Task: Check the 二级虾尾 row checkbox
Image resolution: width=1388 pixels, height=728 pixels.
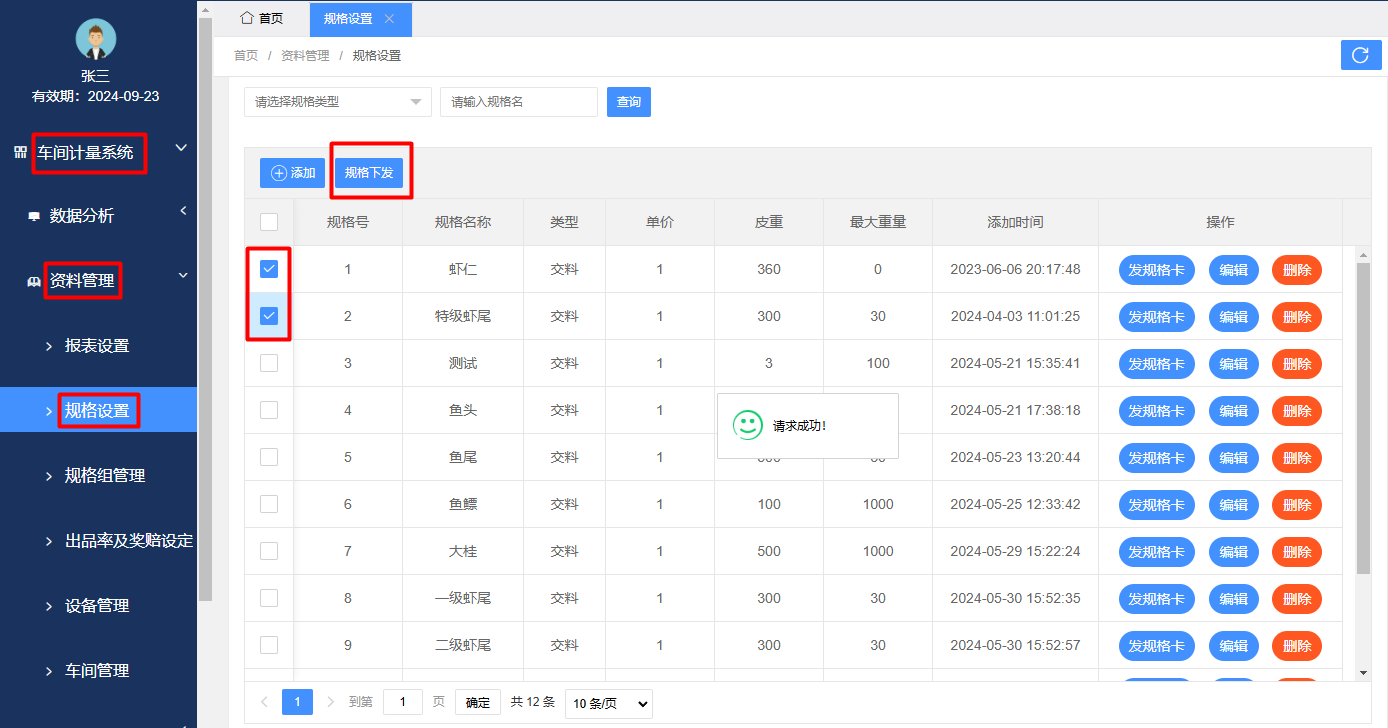Action: click(x=269, y=645)
